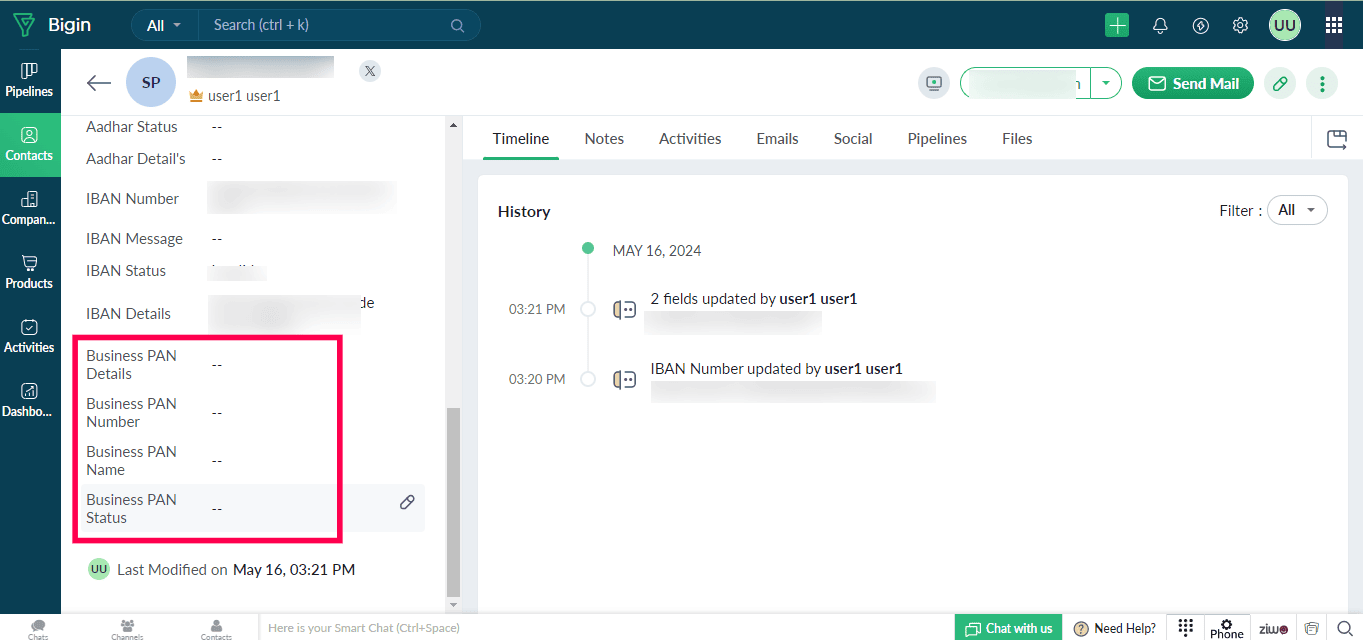Click the X (Twitter) icon beside contact name
1363x640 pixels.
370,71
